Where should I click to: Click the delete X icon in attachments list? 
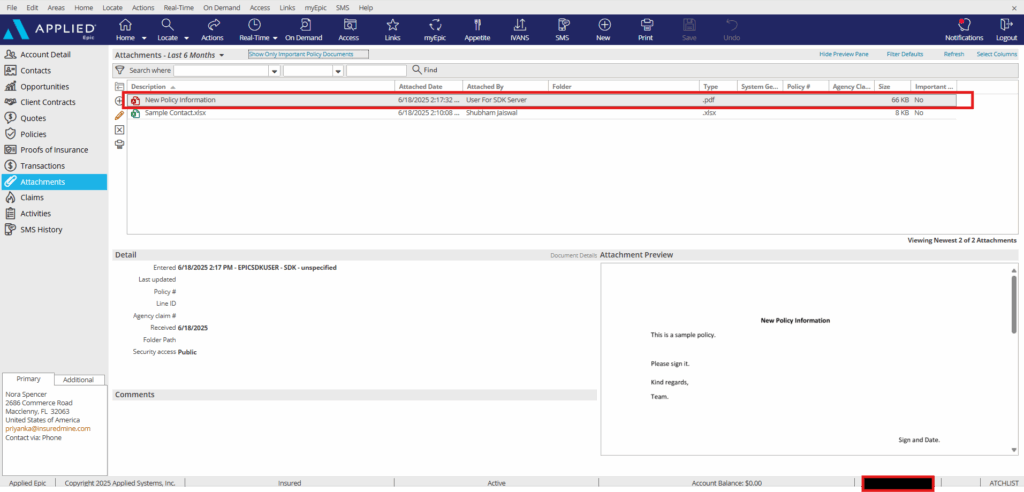tap(120, 129)
